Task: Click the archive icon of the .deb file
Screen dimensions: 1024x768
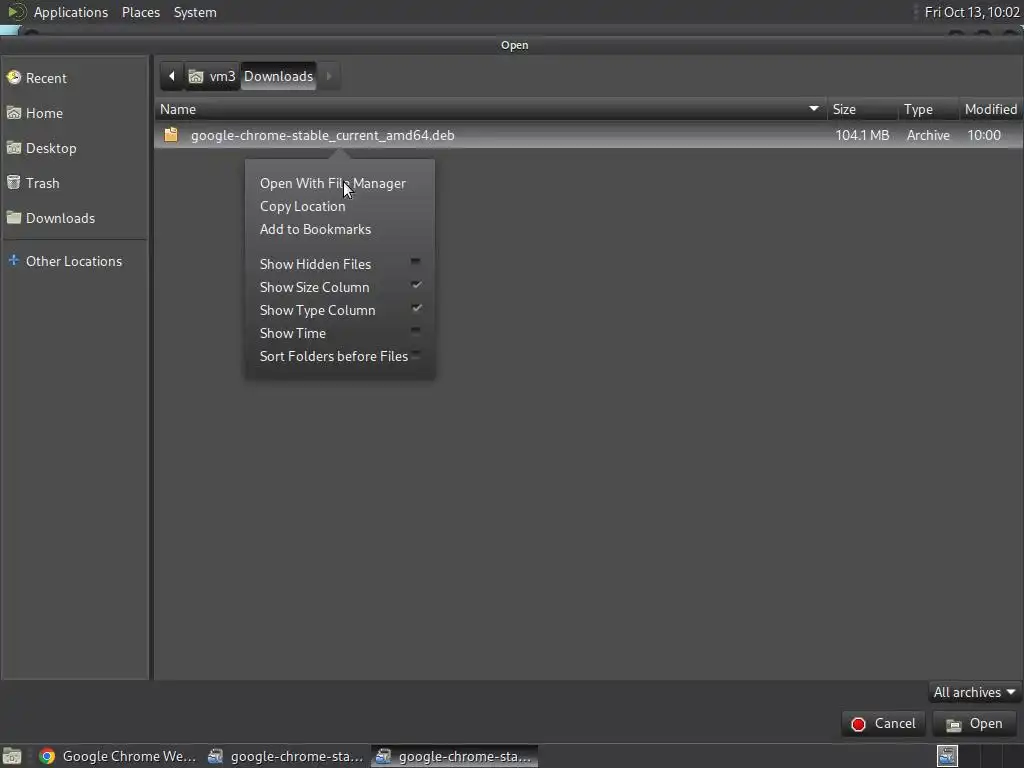Action: (171, 135)
